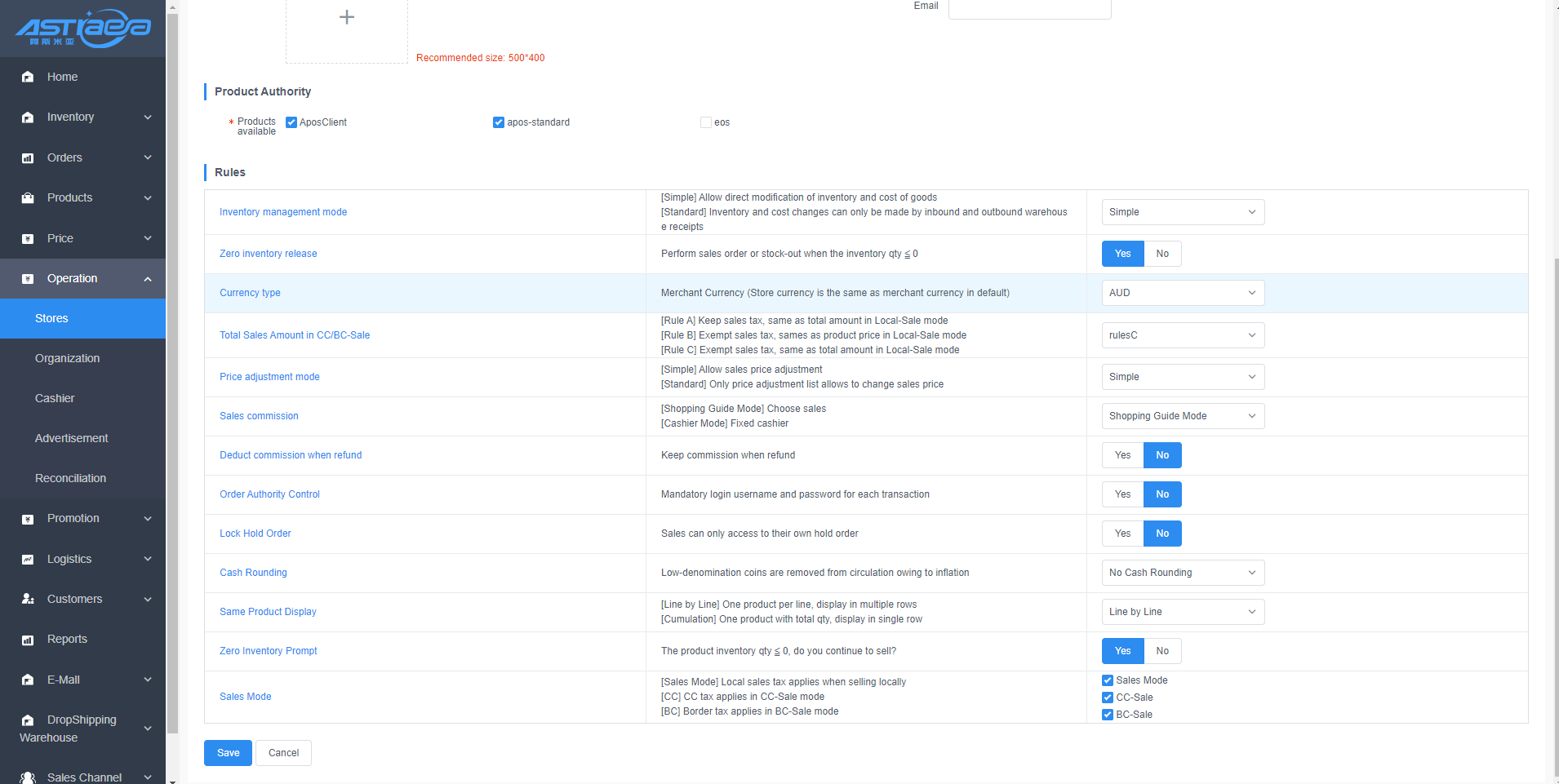Go to Reconciliation menu item
Image resolution: width=1559 pixels, height=784 pixels.
tap(70, 478)
